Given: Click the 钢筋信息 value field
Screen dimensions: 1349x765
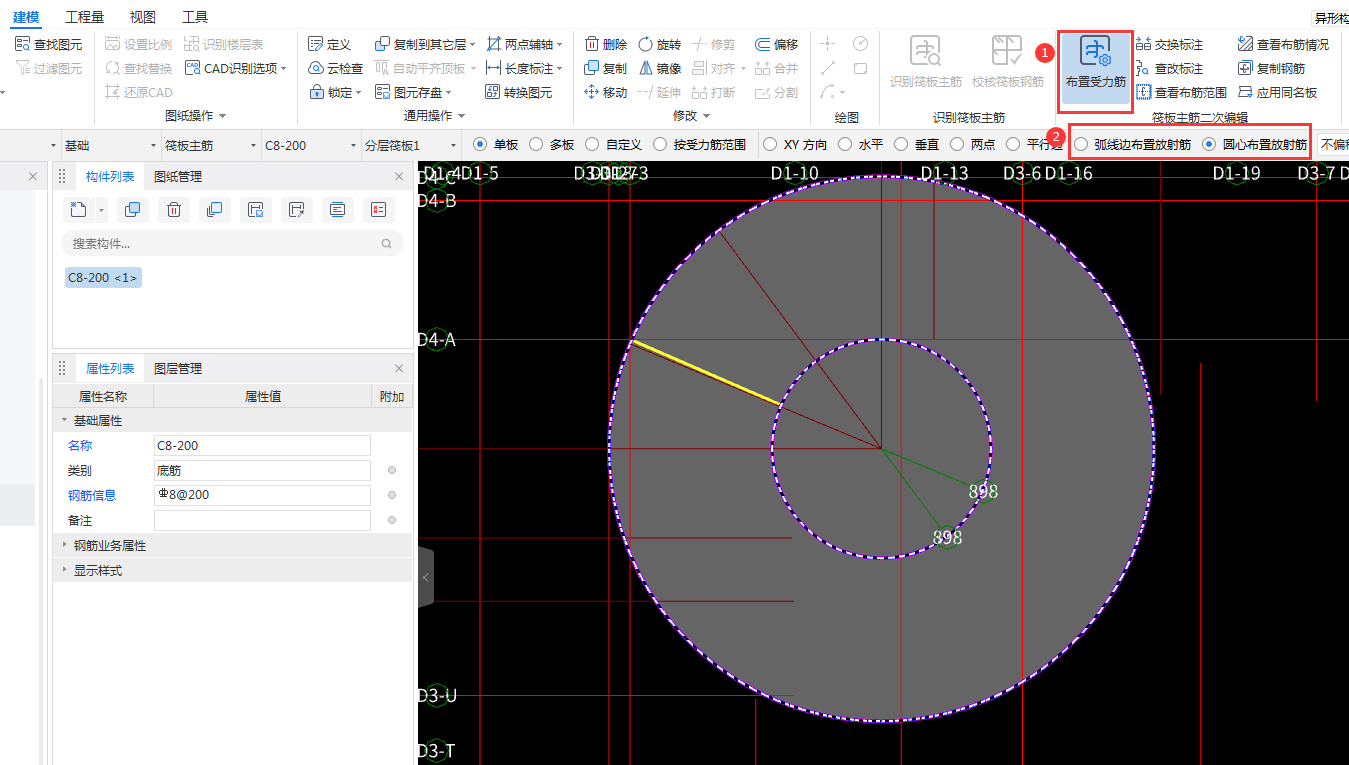Looking at the screenshot, I should click(262, 495).
